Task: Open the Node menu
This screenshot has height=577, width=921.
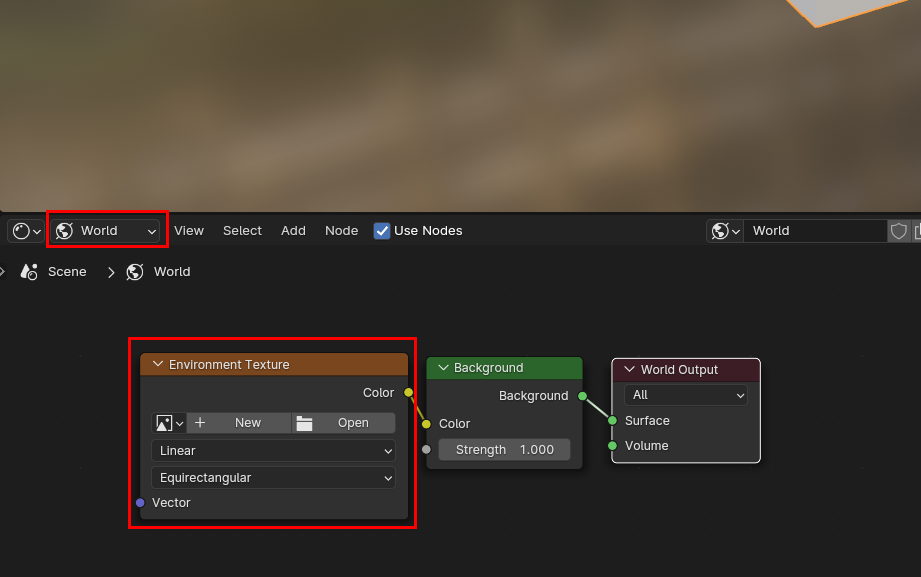Action: click(x=341, y=231)
